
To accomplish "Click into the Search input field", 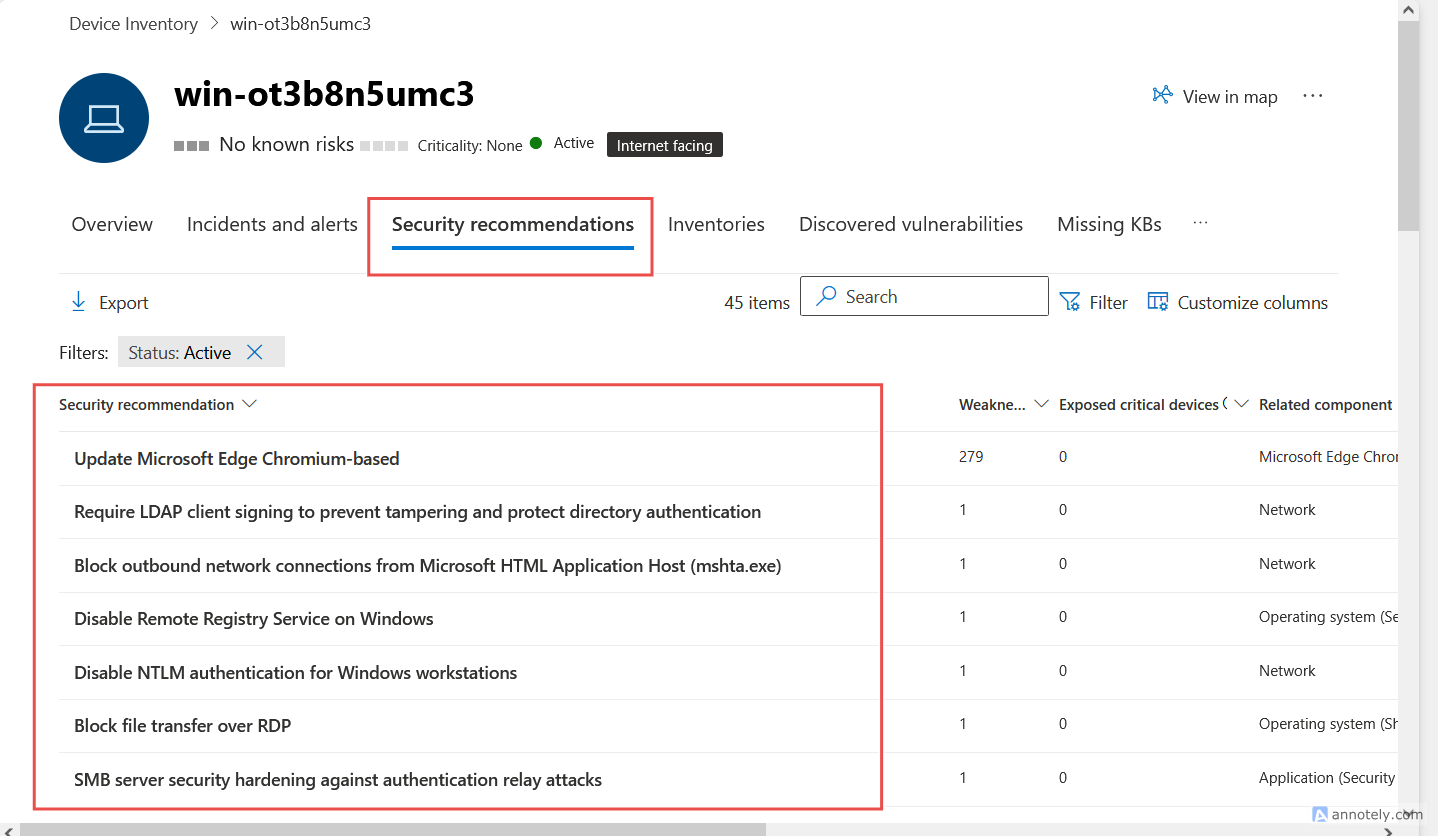I will (924, 296).
